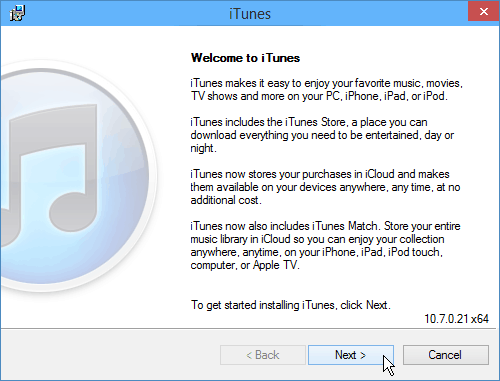Click paragraph about the iTunes Store
Viewport: 500px width, 381px height.
[x=322, y=135]
